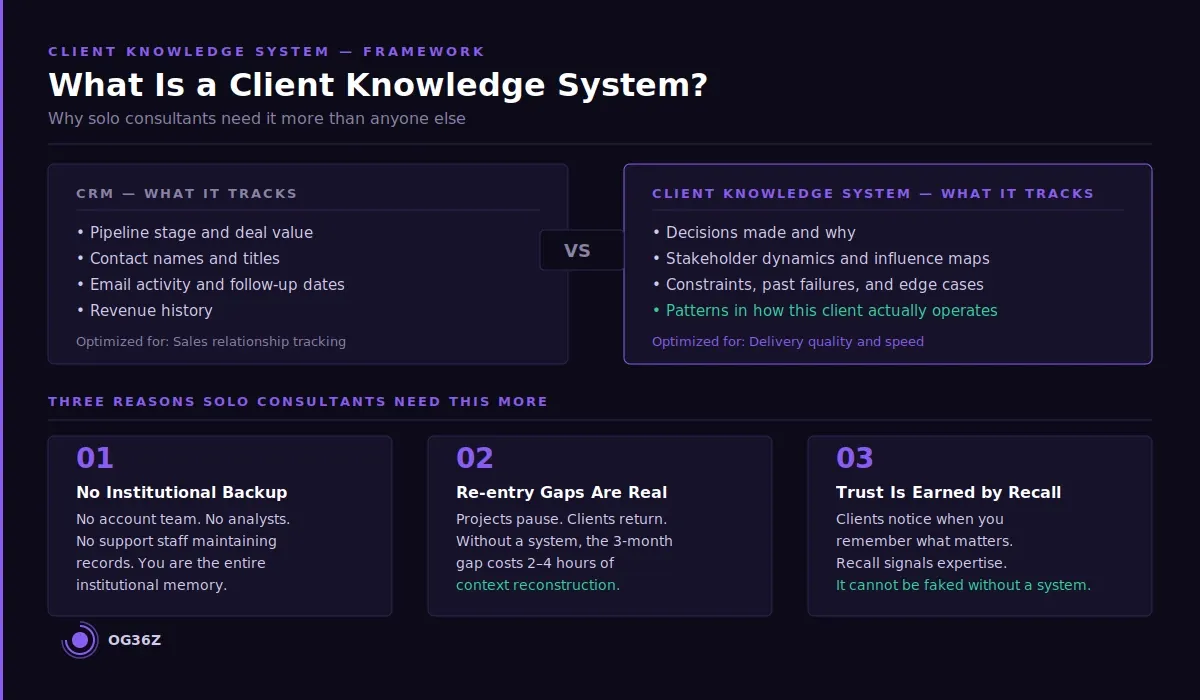Click the "Trust Is Earned by Recall" heading
This screenshot has width=1200, height=700.
(x=949, y=492)
